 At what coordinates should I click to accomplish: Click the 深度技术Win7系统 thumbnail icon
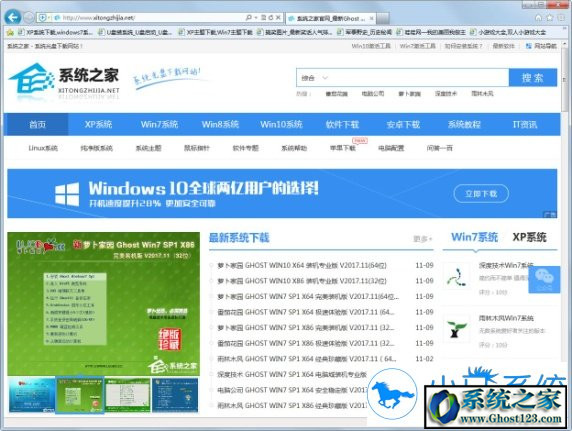(456, 277)
